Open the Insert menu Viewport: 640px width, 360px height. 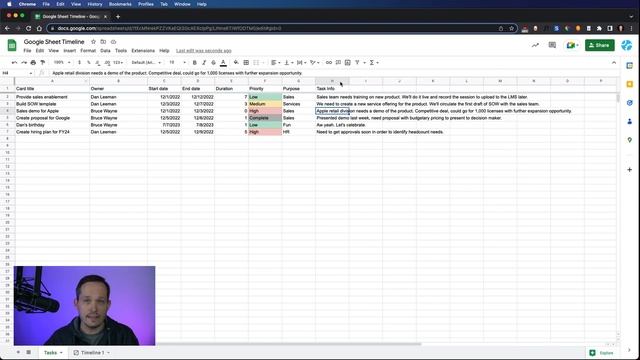[x=69, y=51]
